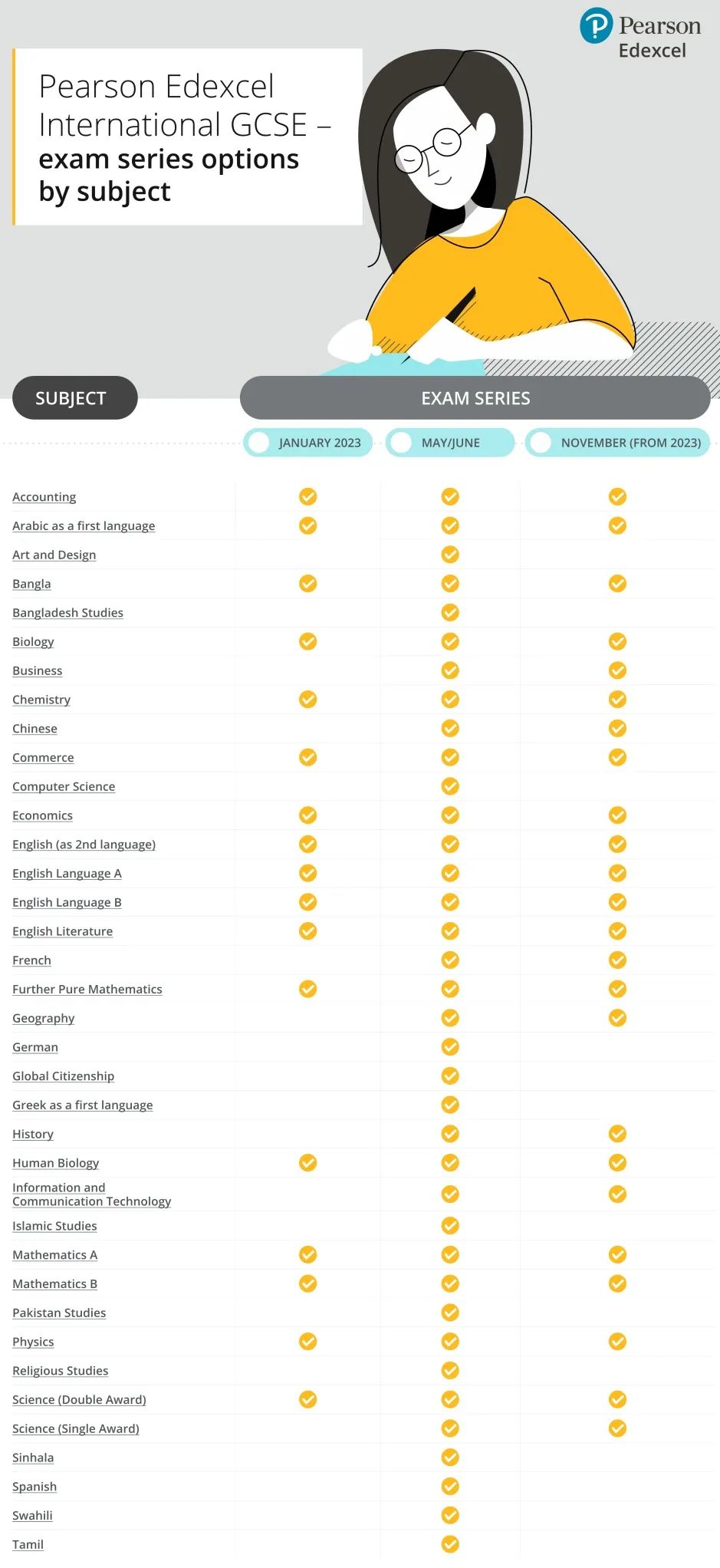Click Human Biology January 2023 checkmark
Image resolution: width=720 pixels, height=1568 pixels.
pyautogui.click(x=307, y=1162)
